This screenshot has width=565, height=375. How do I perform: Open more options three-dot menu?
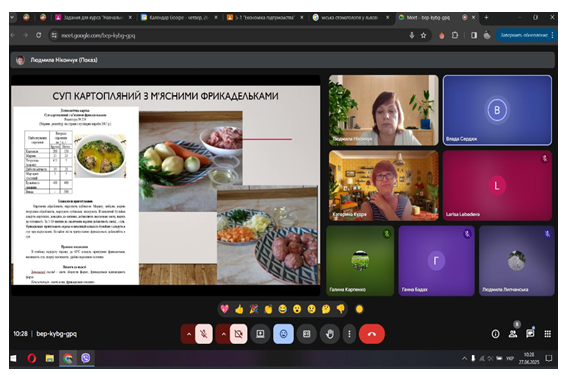[x=349, y=334]
